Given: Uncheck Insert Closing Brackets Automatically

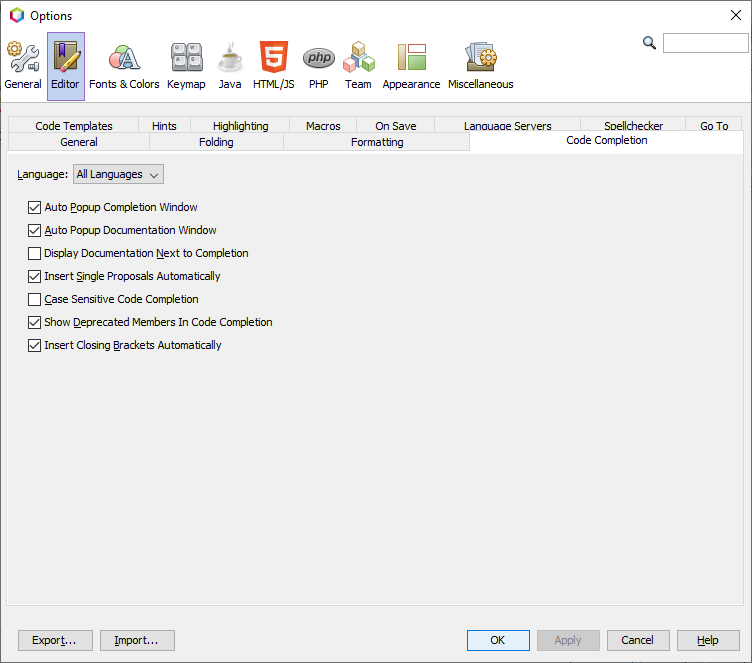Looking at the screenshot, I should click(x=36, y=346).
